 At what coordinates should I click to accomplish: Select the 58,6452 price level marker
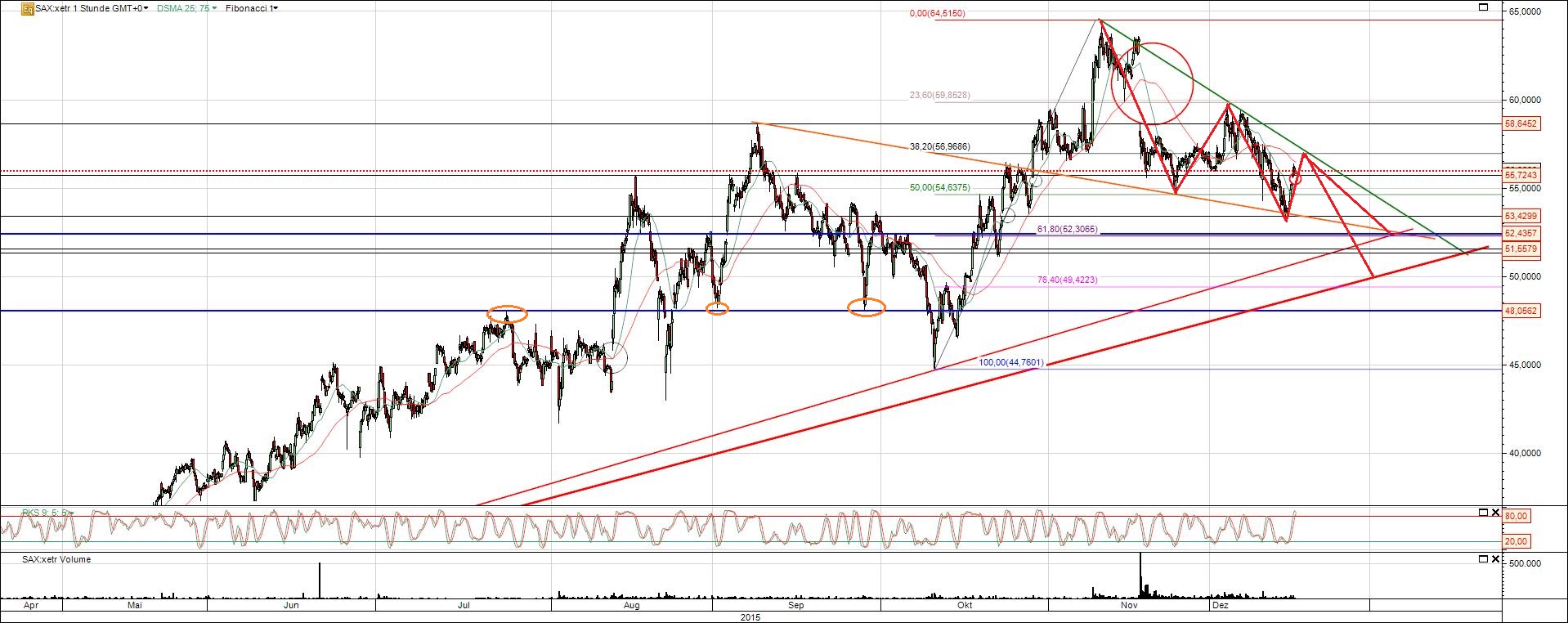(x=1521, y=124)
